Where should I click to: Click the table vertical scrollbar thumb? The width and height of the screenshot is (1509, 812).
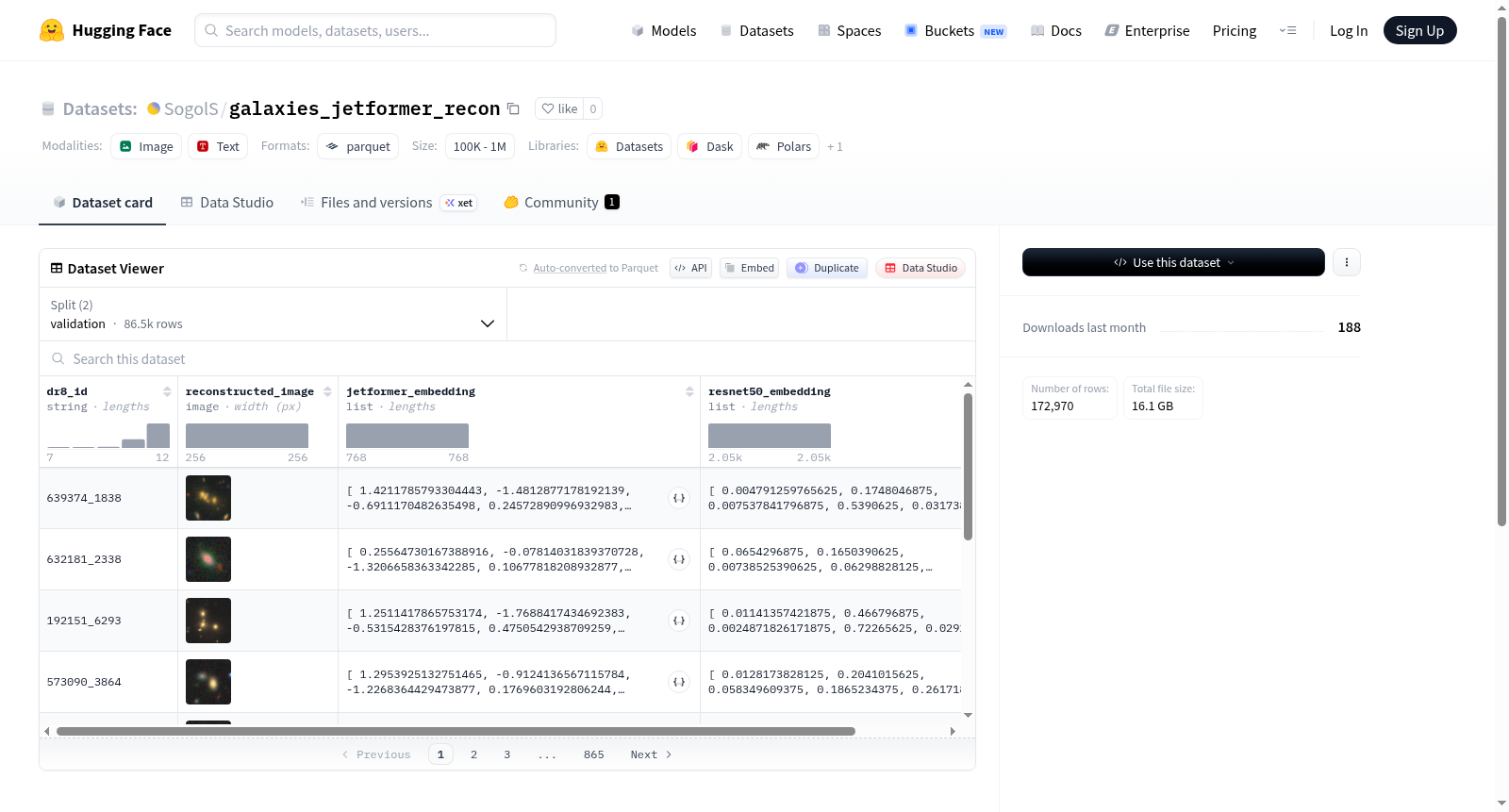(x=968, y=467)
